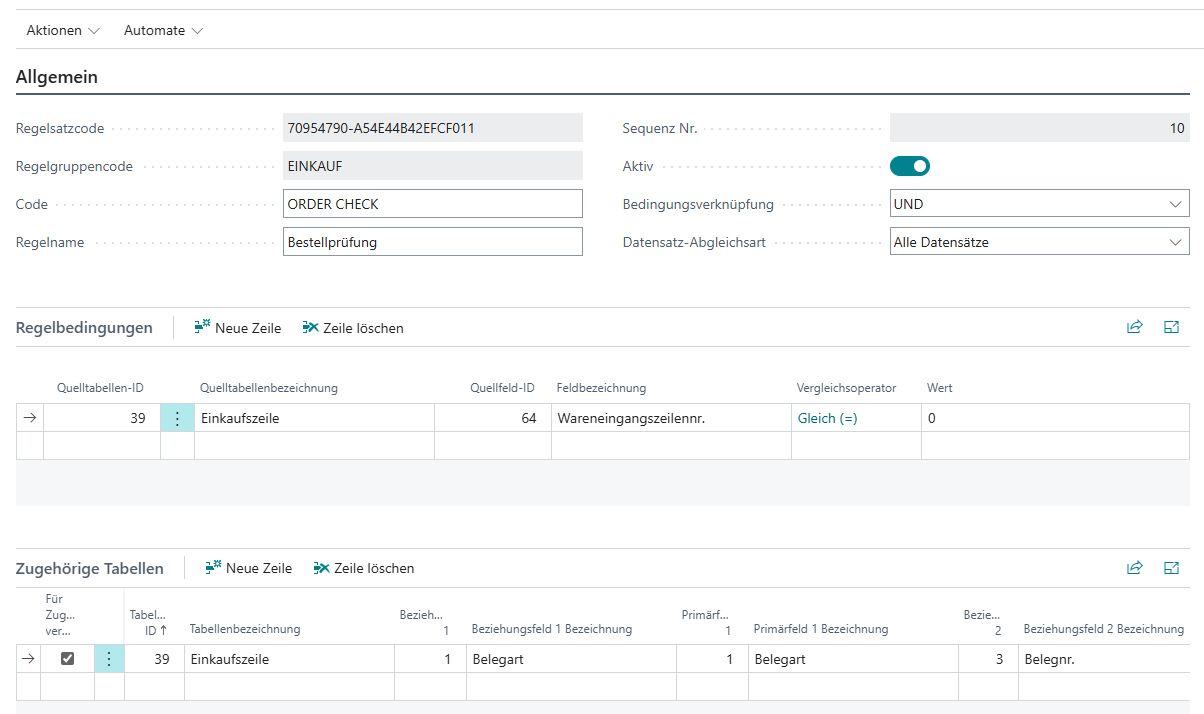Open the Aktionen menu

click(x=63, y=30)
